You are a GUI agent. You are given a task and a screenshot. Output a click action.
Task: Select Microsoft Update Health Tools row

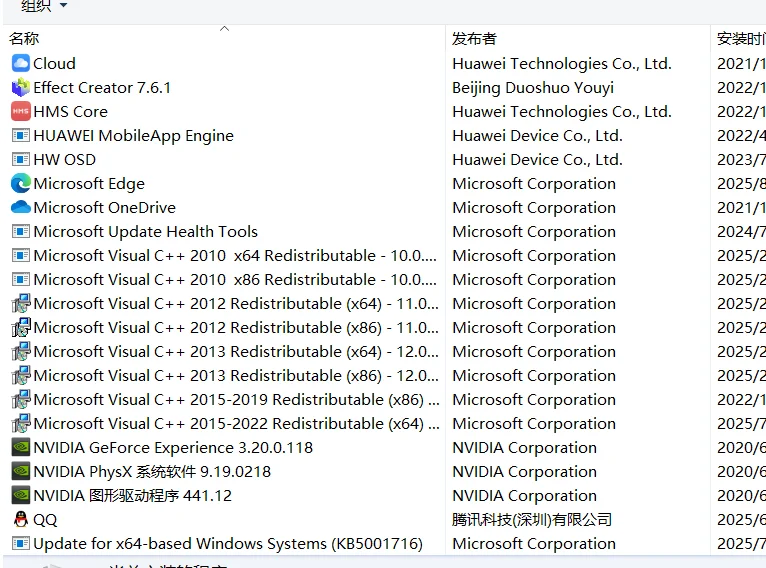[145, 231]
